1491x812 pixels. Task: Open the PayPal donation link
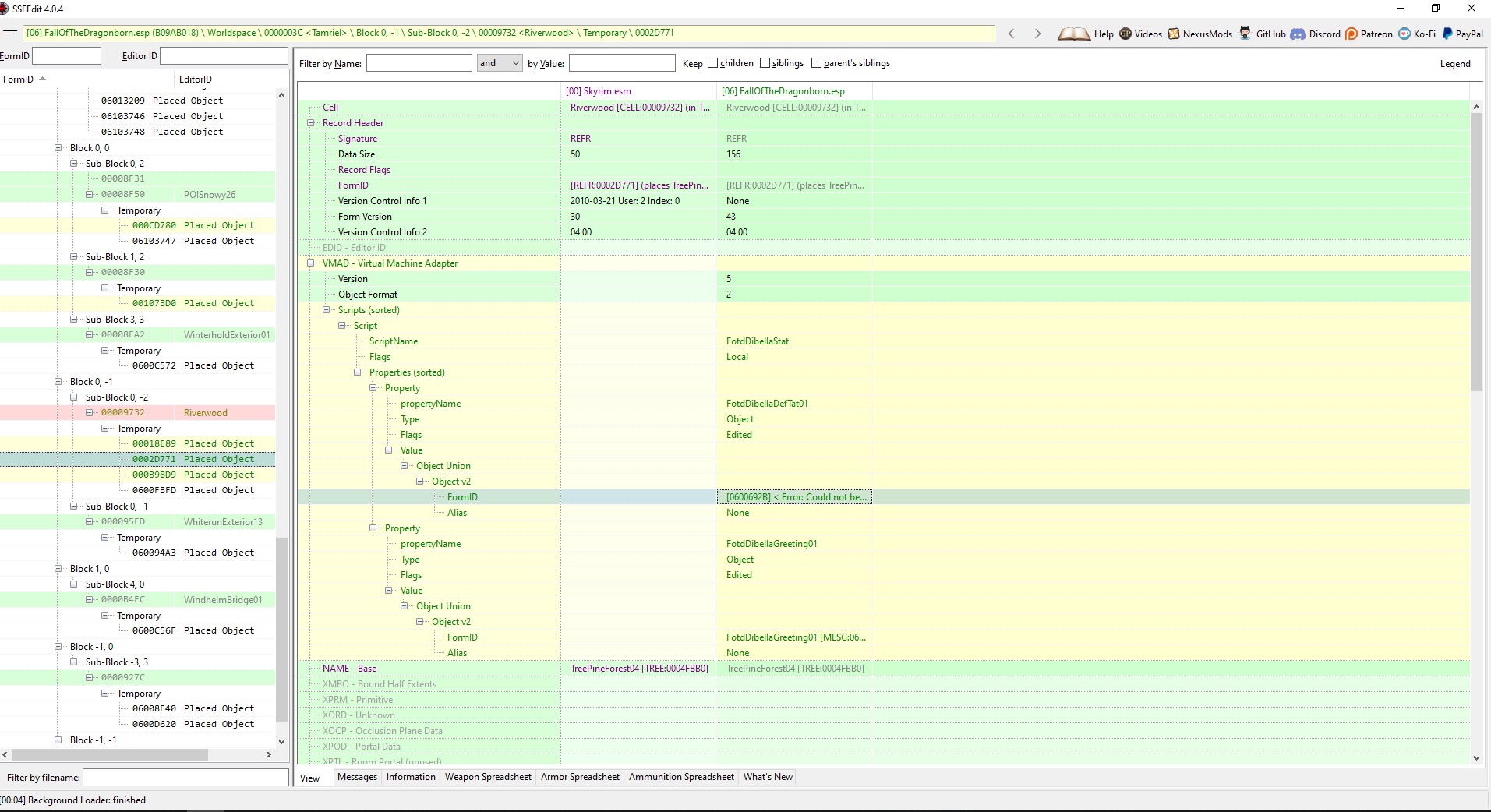click(1462, 34)
